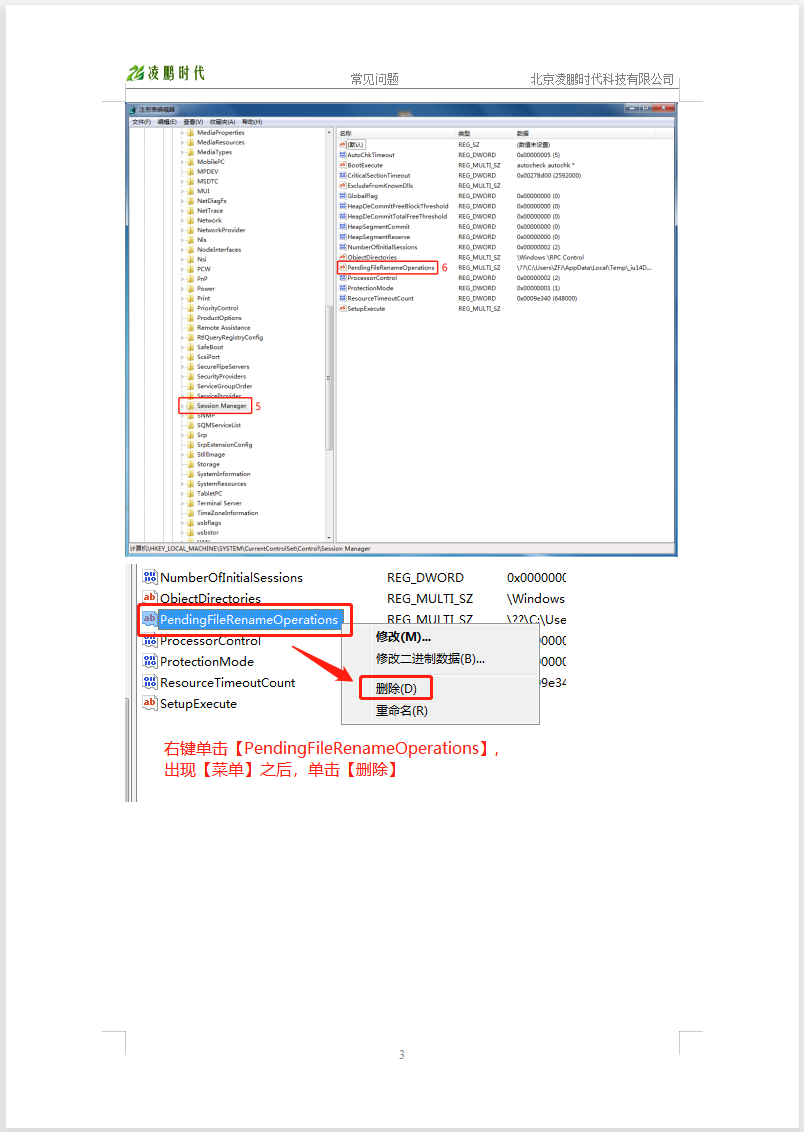The width and height of the screenshot is (804, 1132).
Task: Click the tree pane vertical scrollbar thumb
Action: (x=329, y=378)
